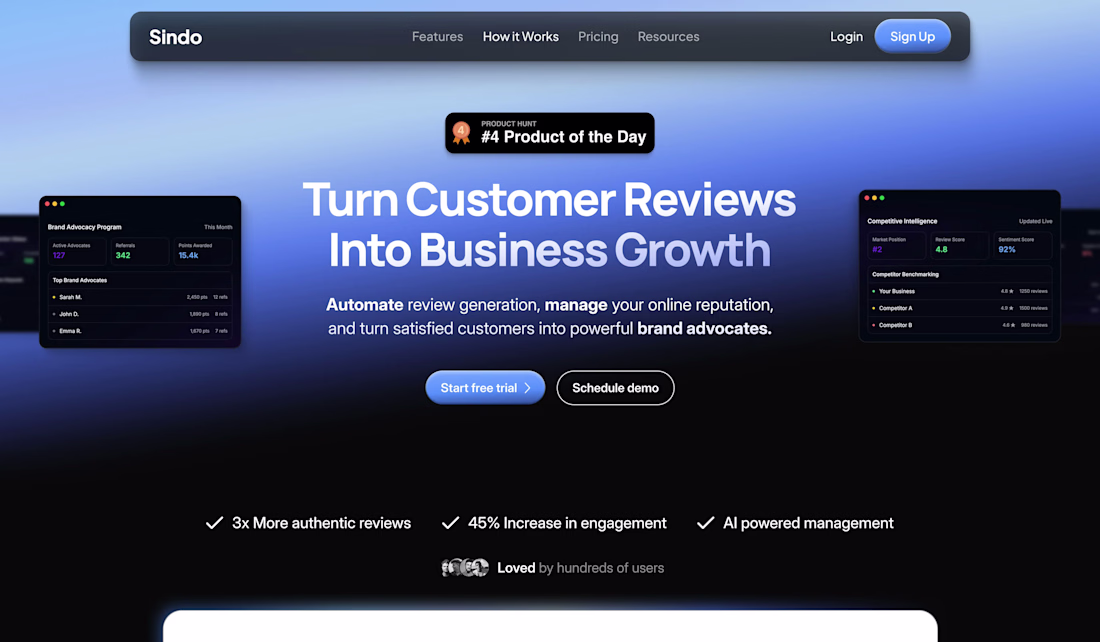Click the star icon in Your Business row
Screen dimensions: 1100x642
coord(1011,291)
